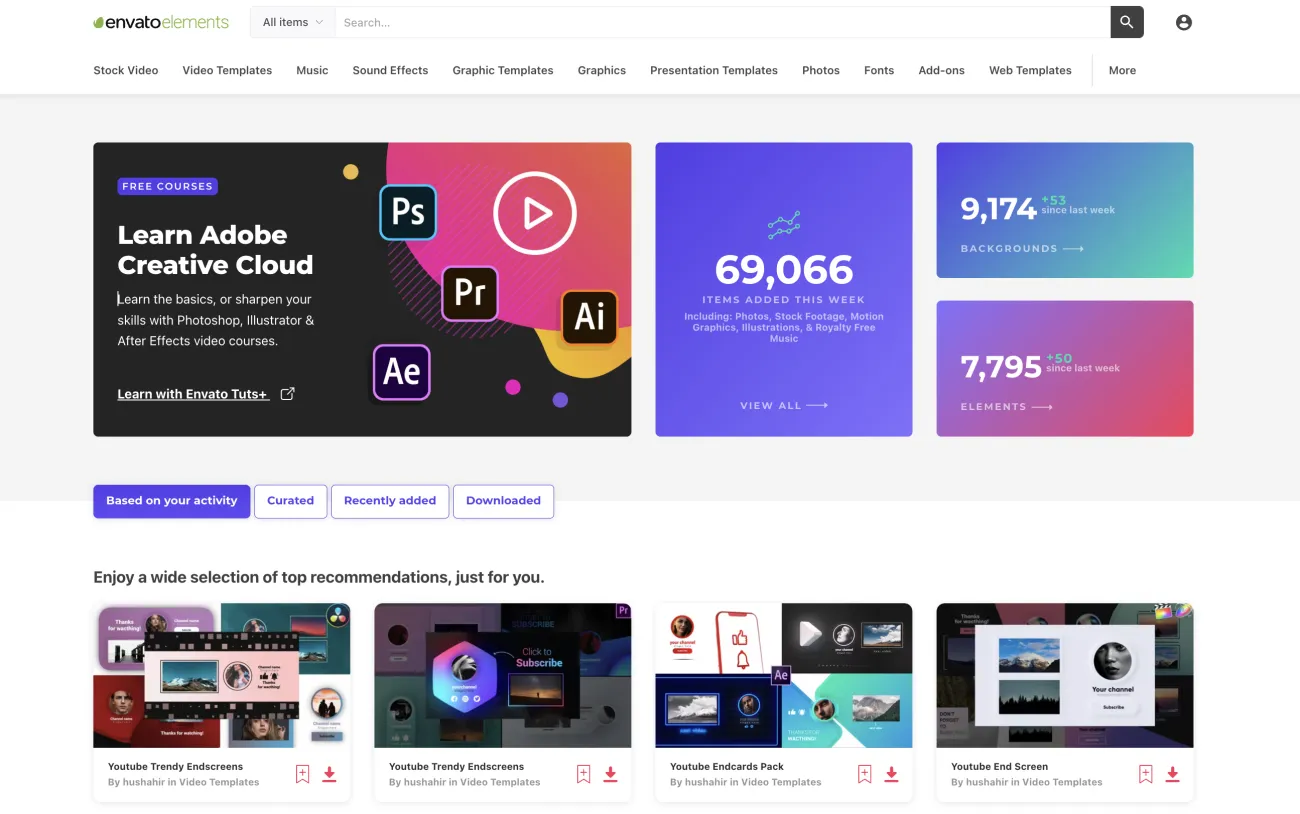Open the Sound Effects category
Image resolution: width=1300 pixels, height=814 pixels.
390,70
